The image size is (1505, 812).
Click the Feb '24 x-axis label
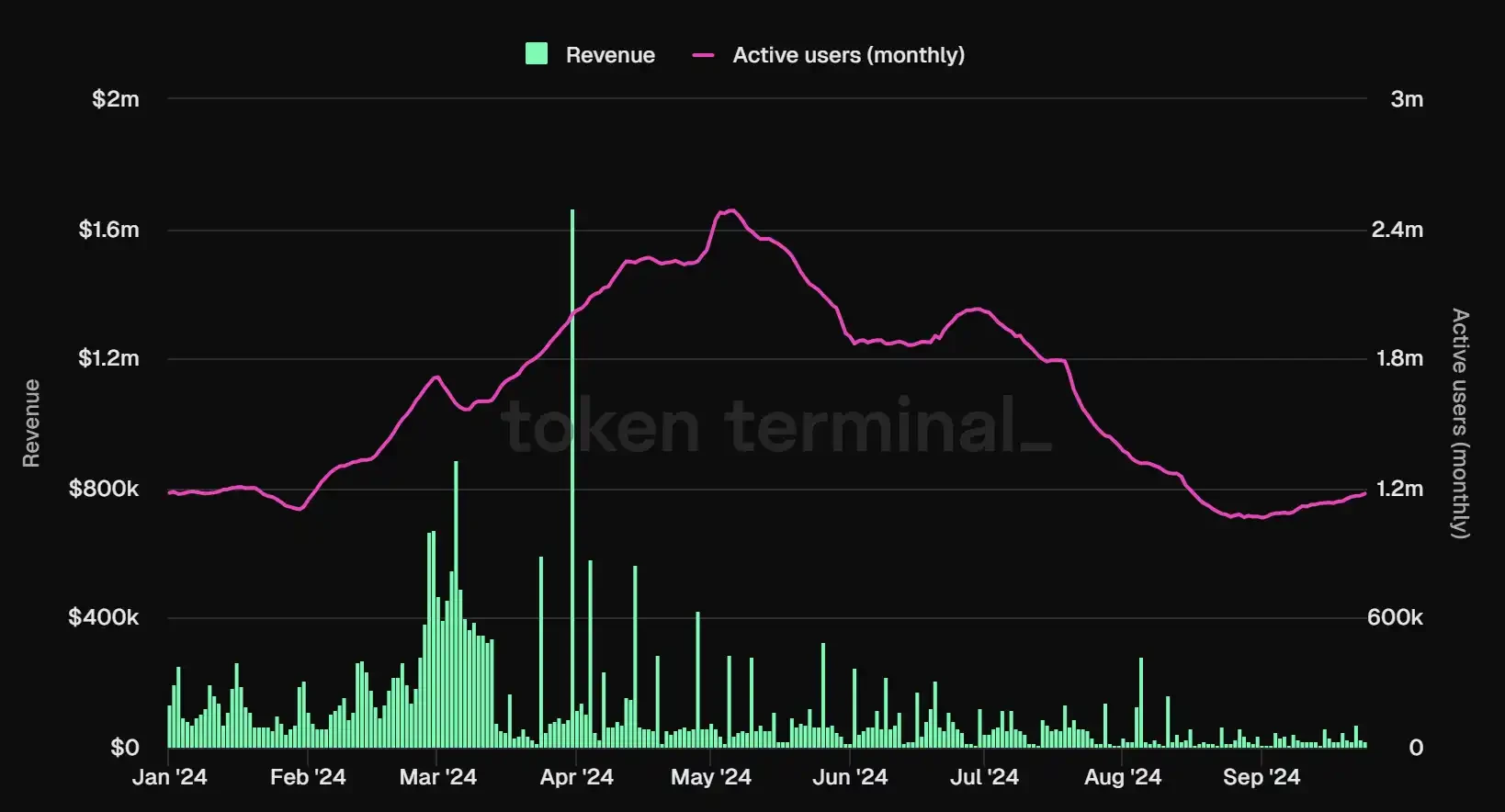pos(308,777)
